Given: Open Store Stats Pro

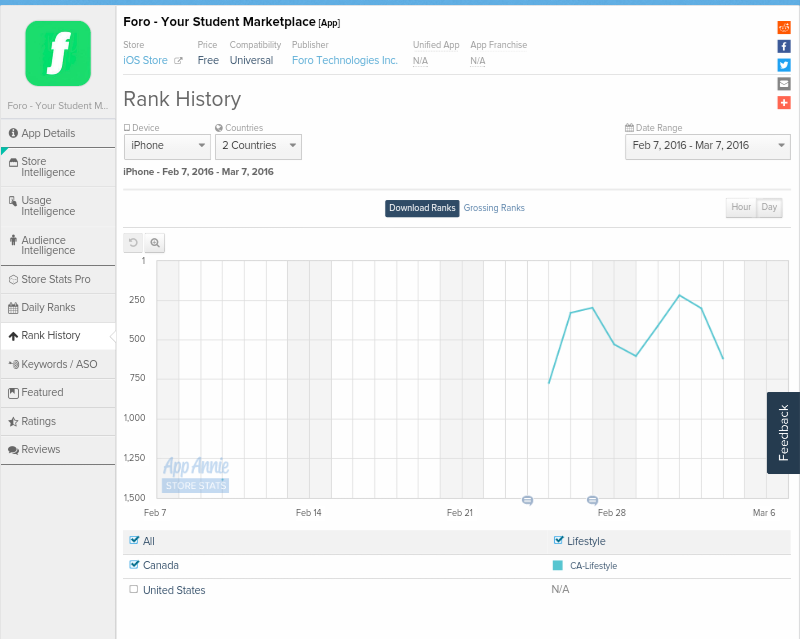Looking at the screenshot, I should pyautogui.click(x=58, y=279).
